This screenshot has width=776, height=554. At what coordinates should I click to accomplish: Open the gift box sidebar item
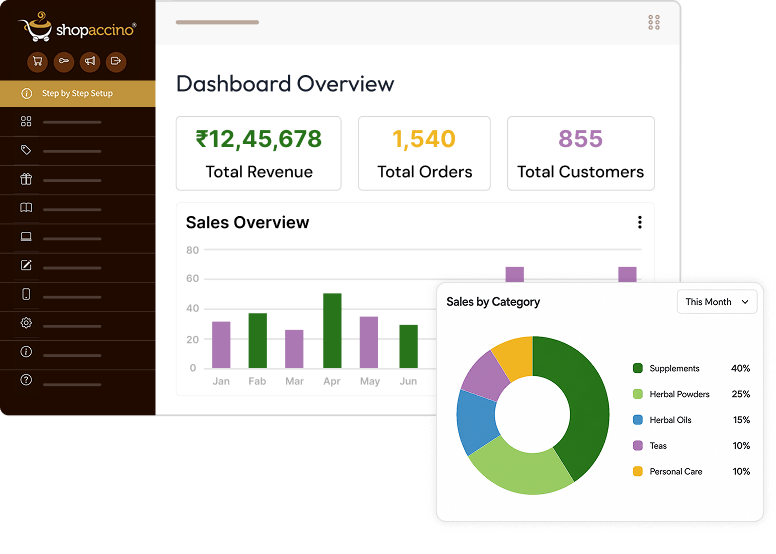click(x=26, y=179)
